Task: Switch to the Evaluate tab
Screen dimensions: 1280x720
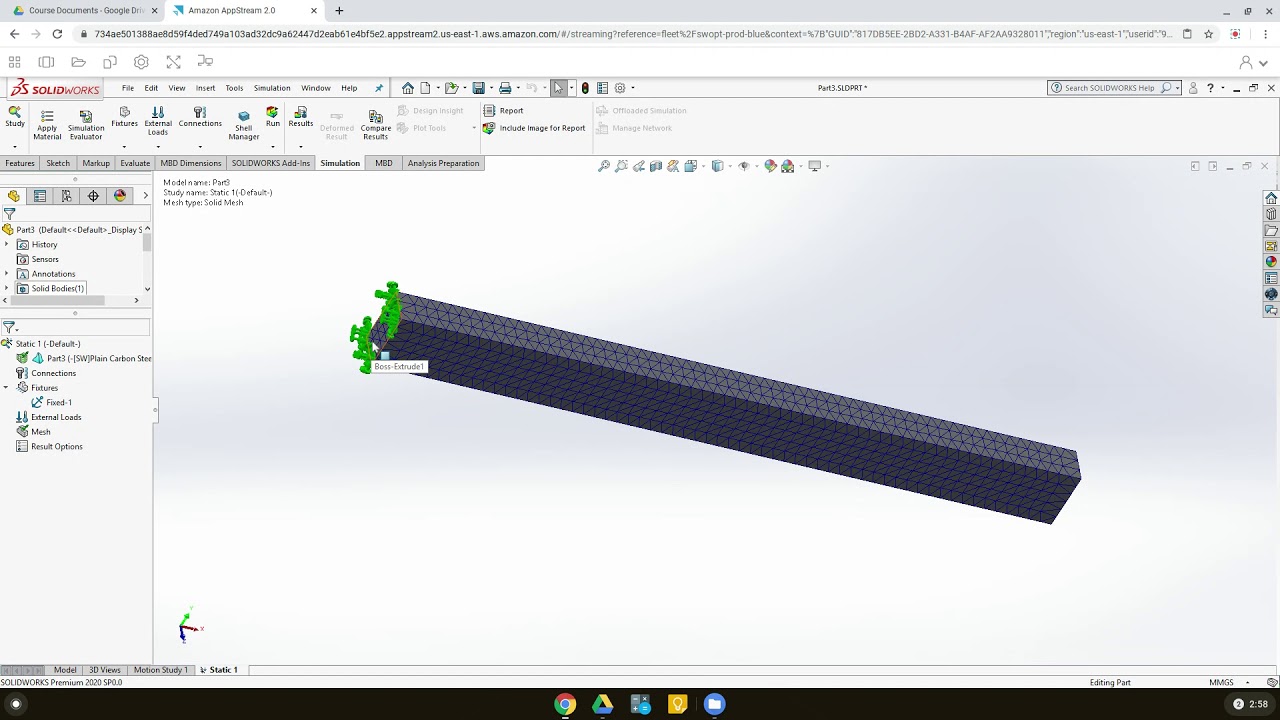Action: click(x=135, y=163)
